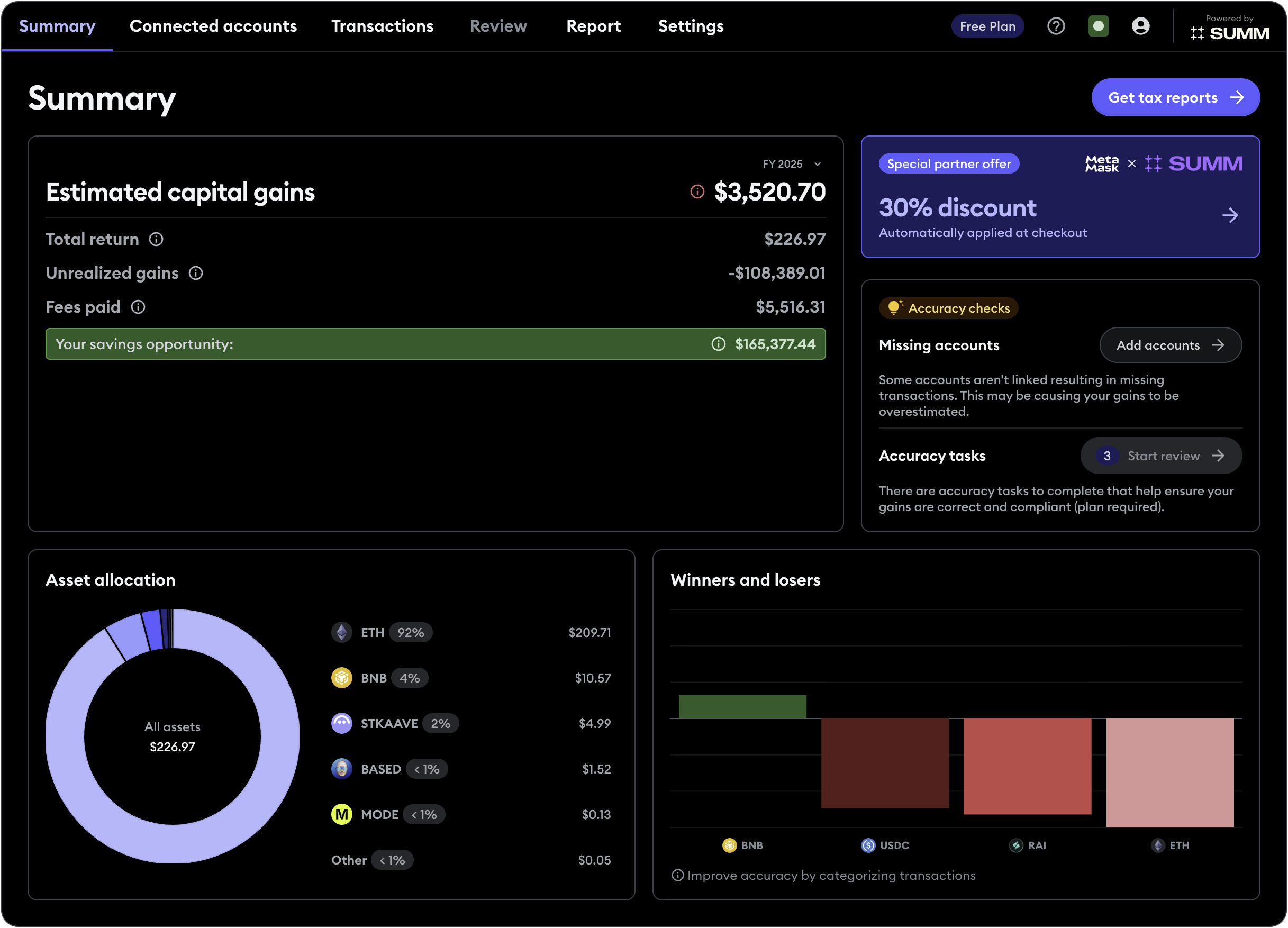Image resolution: width=1288 pixels, height=928 pixels.
Task: Open the Connected accounts tab
Action: click(213, 26)
